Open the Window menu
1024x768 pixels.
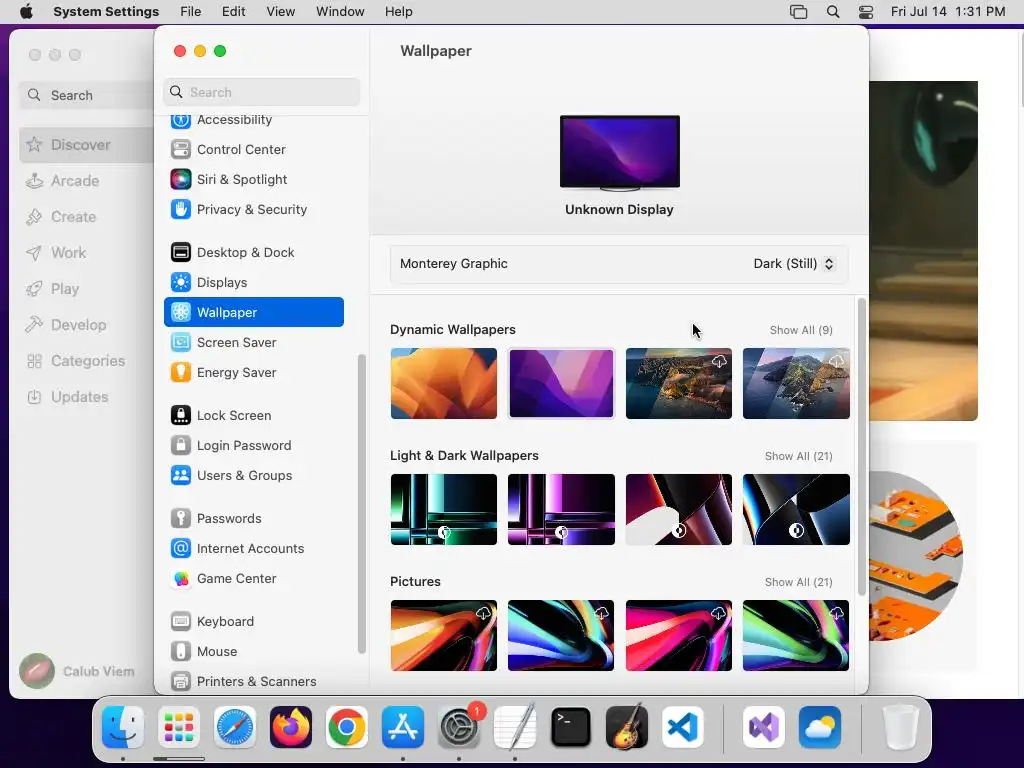point(340,12)
